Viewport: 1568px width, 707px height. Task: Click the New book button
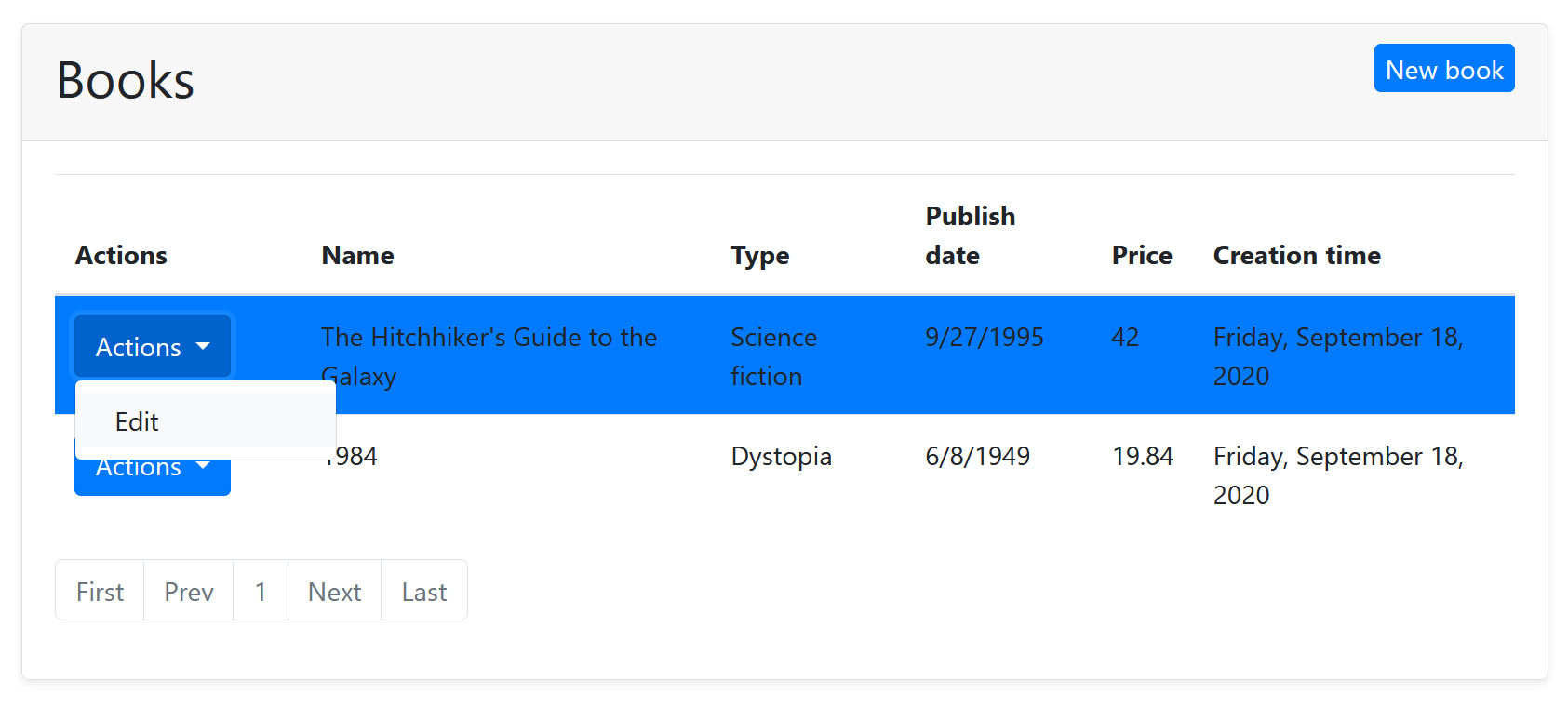pyautogui.click(x=1443, y=69)
